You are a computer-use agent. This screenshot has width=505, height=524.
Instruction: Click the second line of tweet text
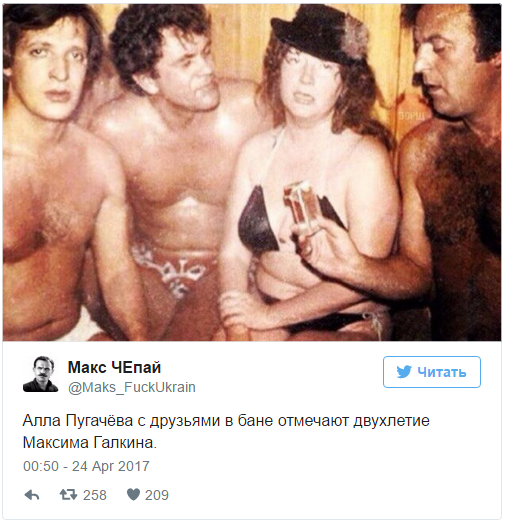[90, 443]
